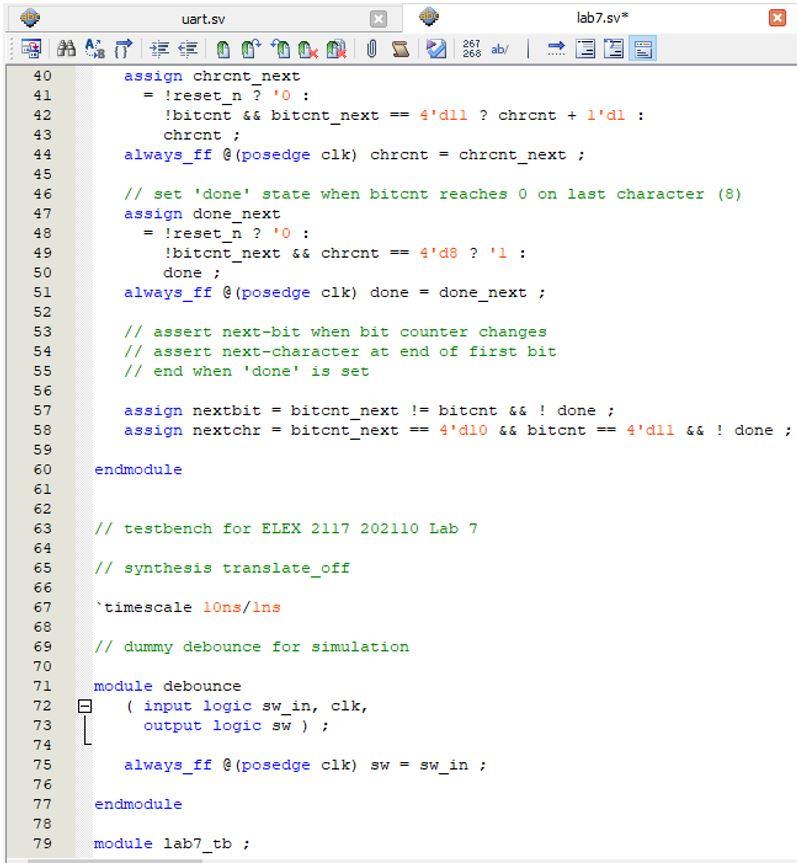Click the '`timescale 10ns/1ns' line

point(188,607)
